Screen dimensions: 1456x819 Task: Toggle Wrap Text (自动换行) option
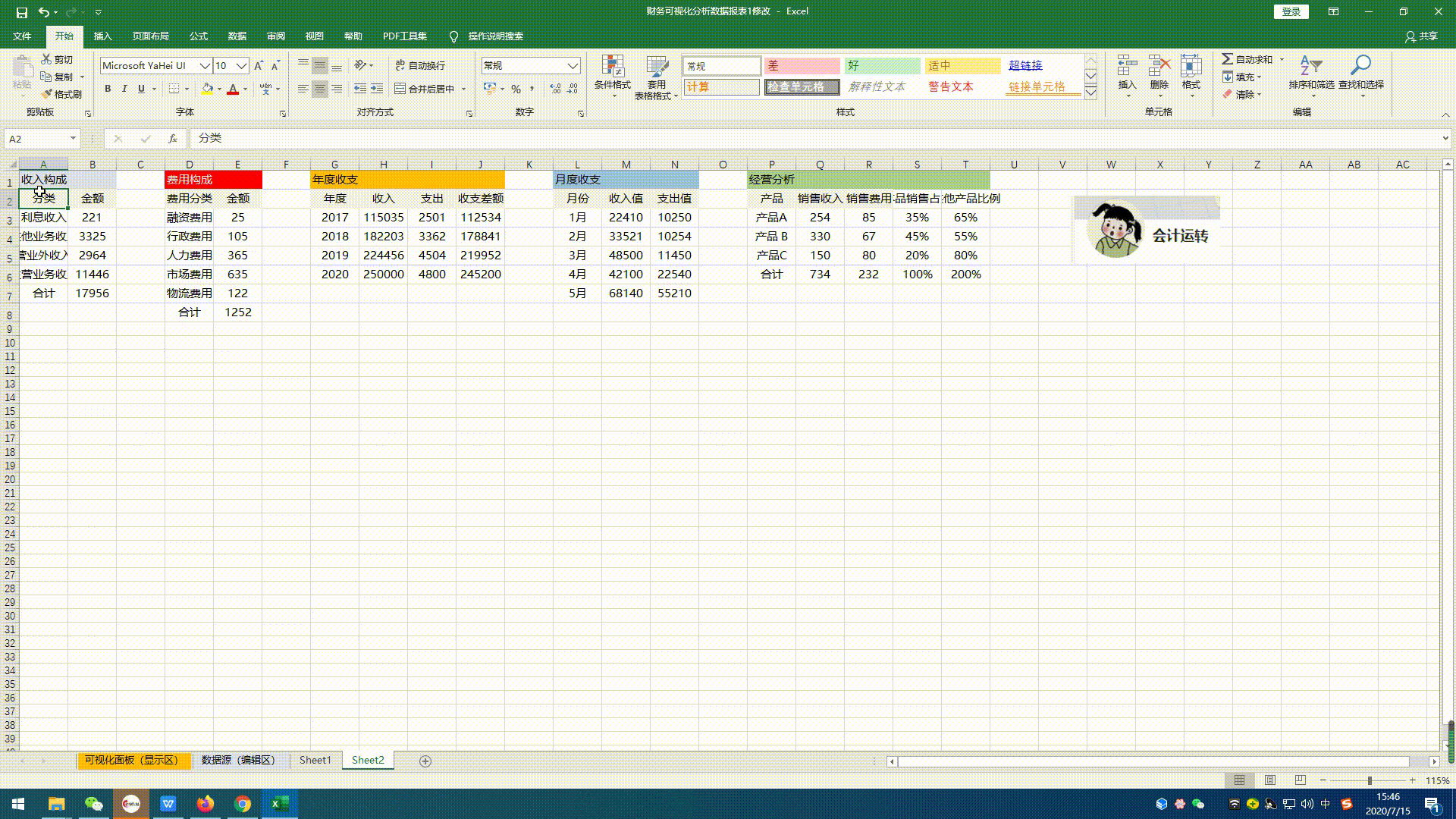tap(421, 66)
